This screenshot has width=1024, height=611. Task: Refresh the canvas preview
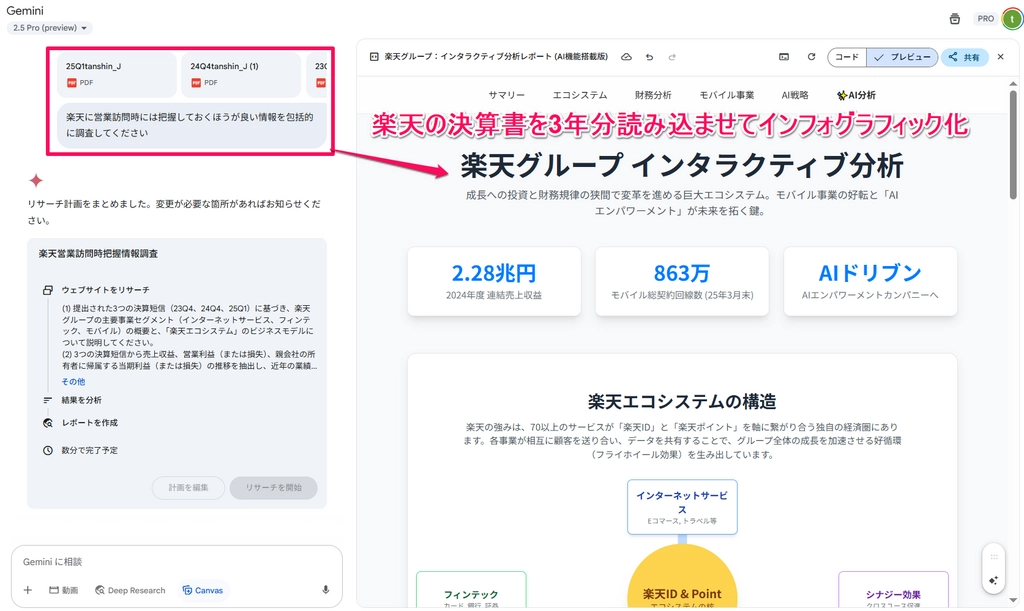click(x=811, y=57)
